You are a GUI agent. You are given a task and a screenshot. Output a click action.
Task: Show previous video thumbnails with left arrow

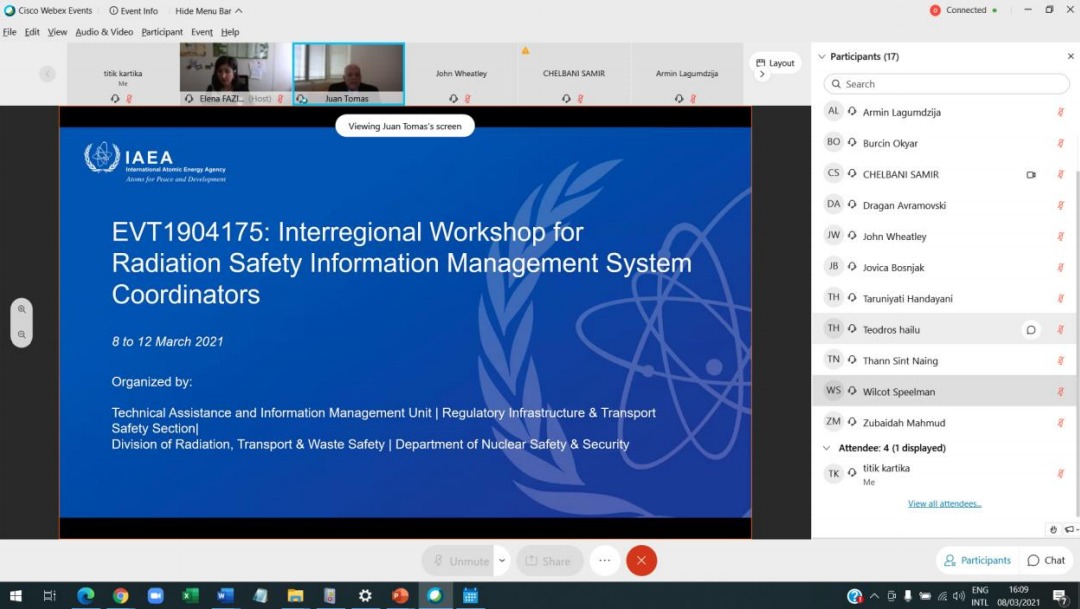click(47, 73)
